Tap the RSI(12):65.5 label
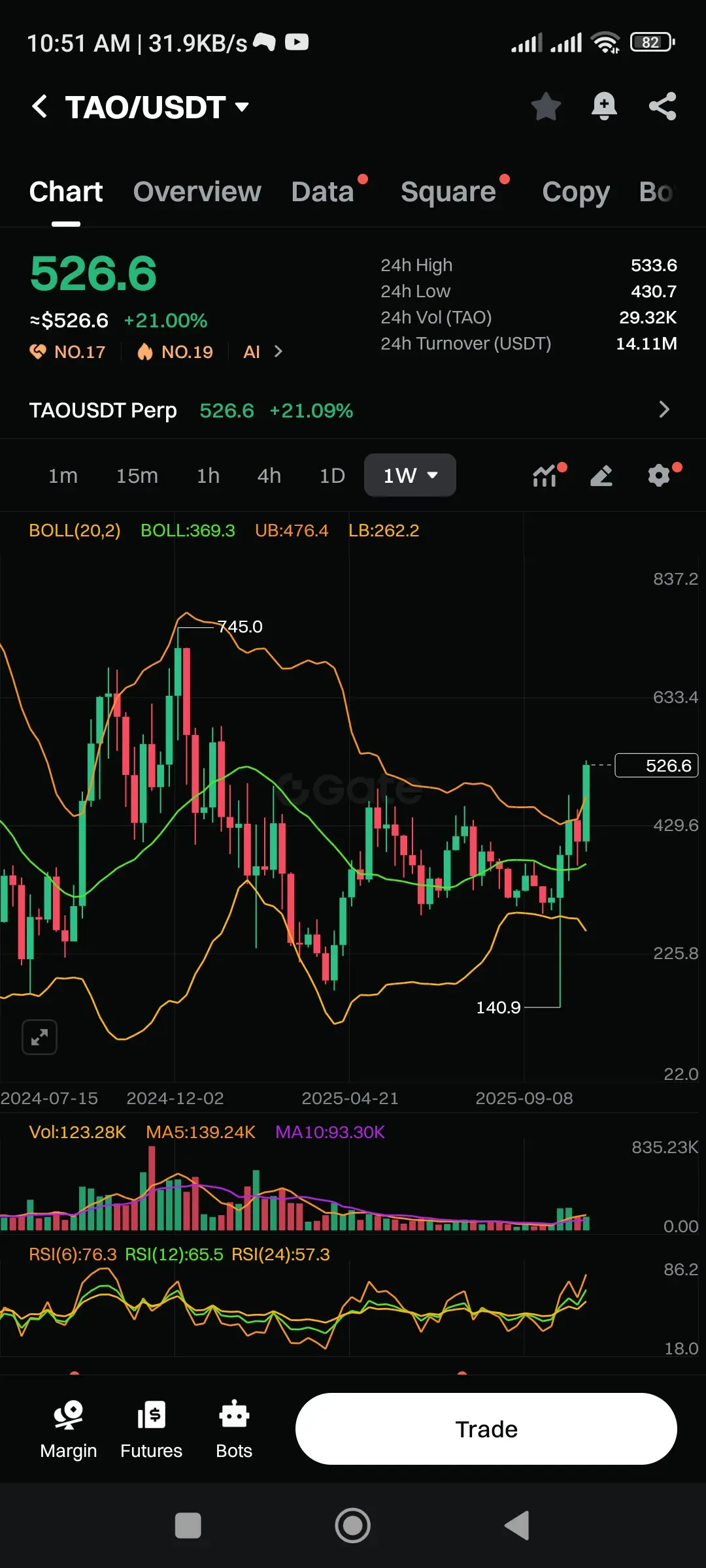 tap(174, 1254)
